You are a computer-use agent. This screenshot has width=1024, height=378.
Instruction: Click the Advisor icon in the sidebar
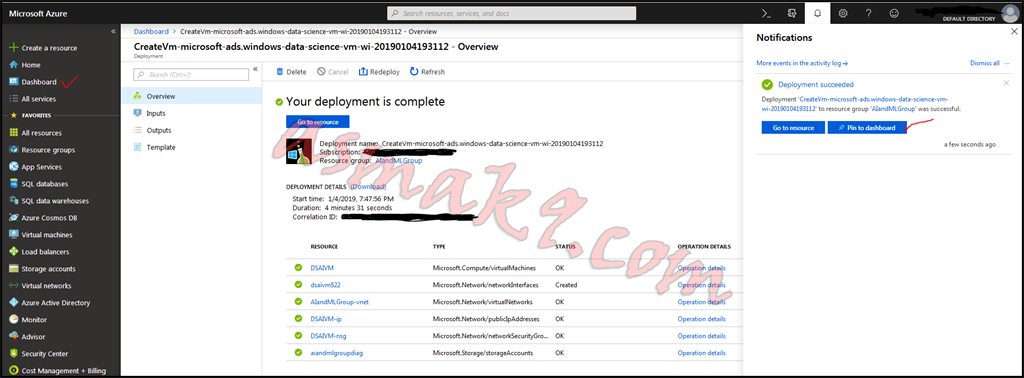pos(13,336)
